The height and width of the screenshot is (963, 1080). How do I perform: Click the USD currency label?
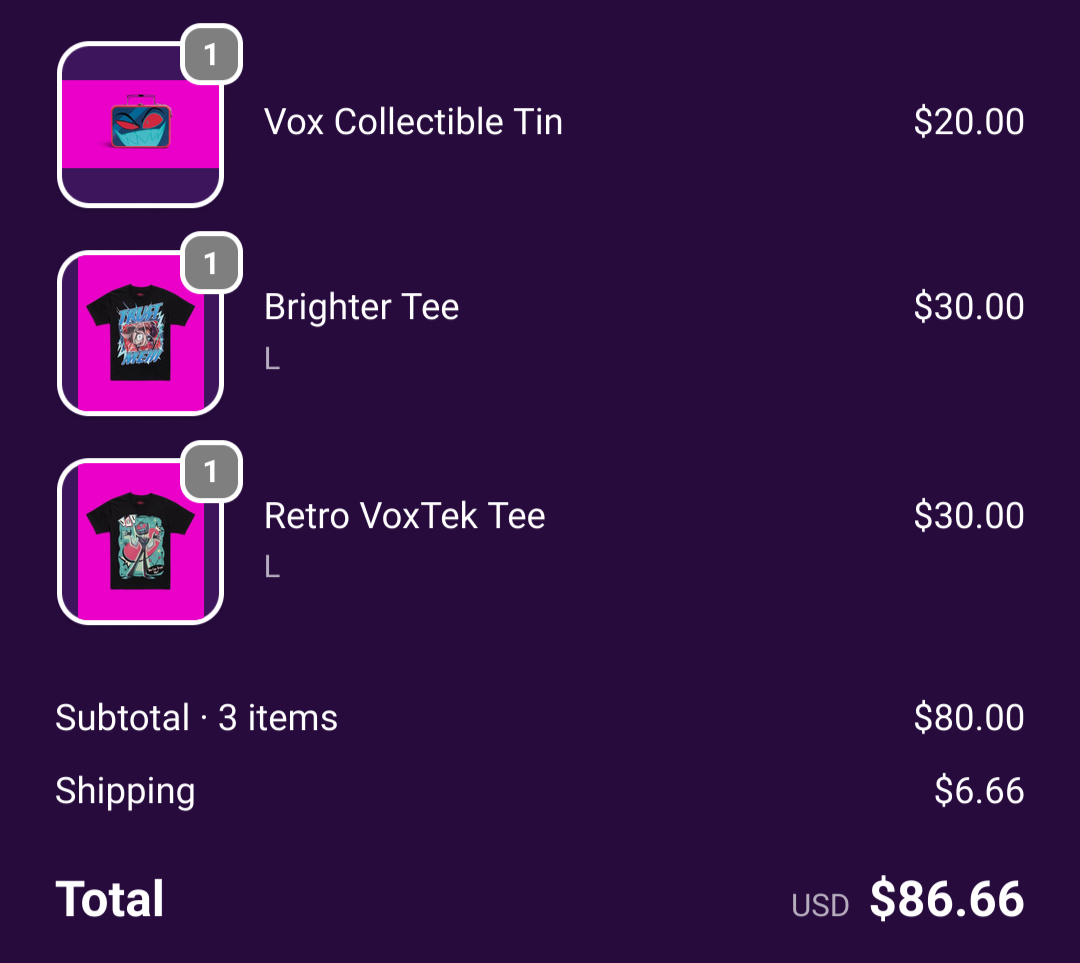click(x=820, y=906)
